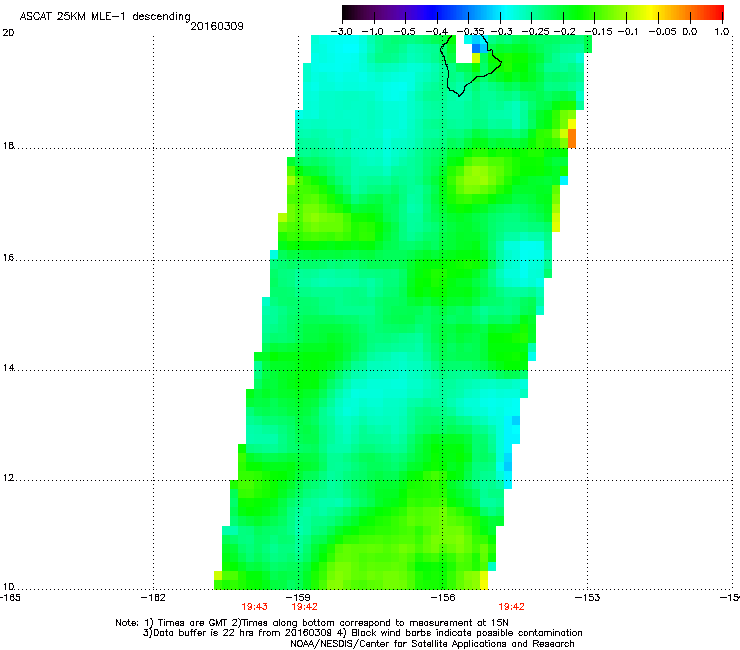
Task: Click the red "19:42" label below -159
Action: 304,607
